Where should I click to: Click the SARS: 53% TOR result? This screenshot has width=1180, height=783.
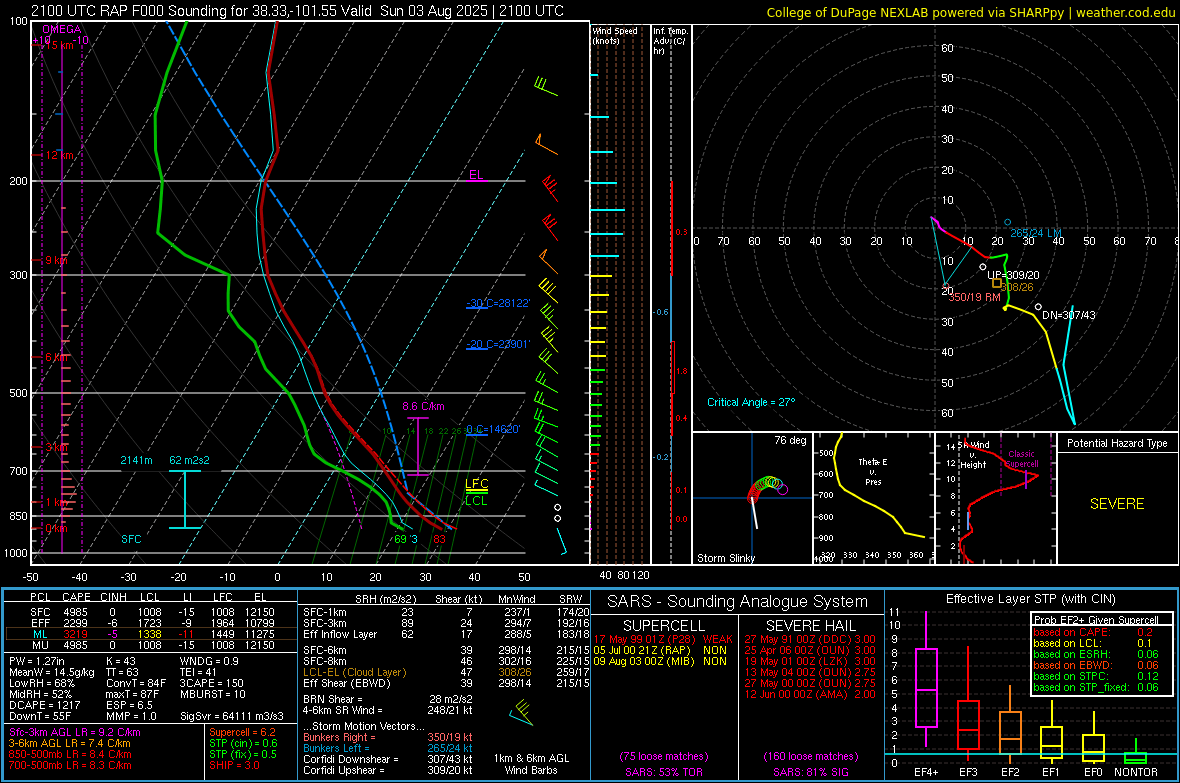pyautogui.click(x=663, y=772)
